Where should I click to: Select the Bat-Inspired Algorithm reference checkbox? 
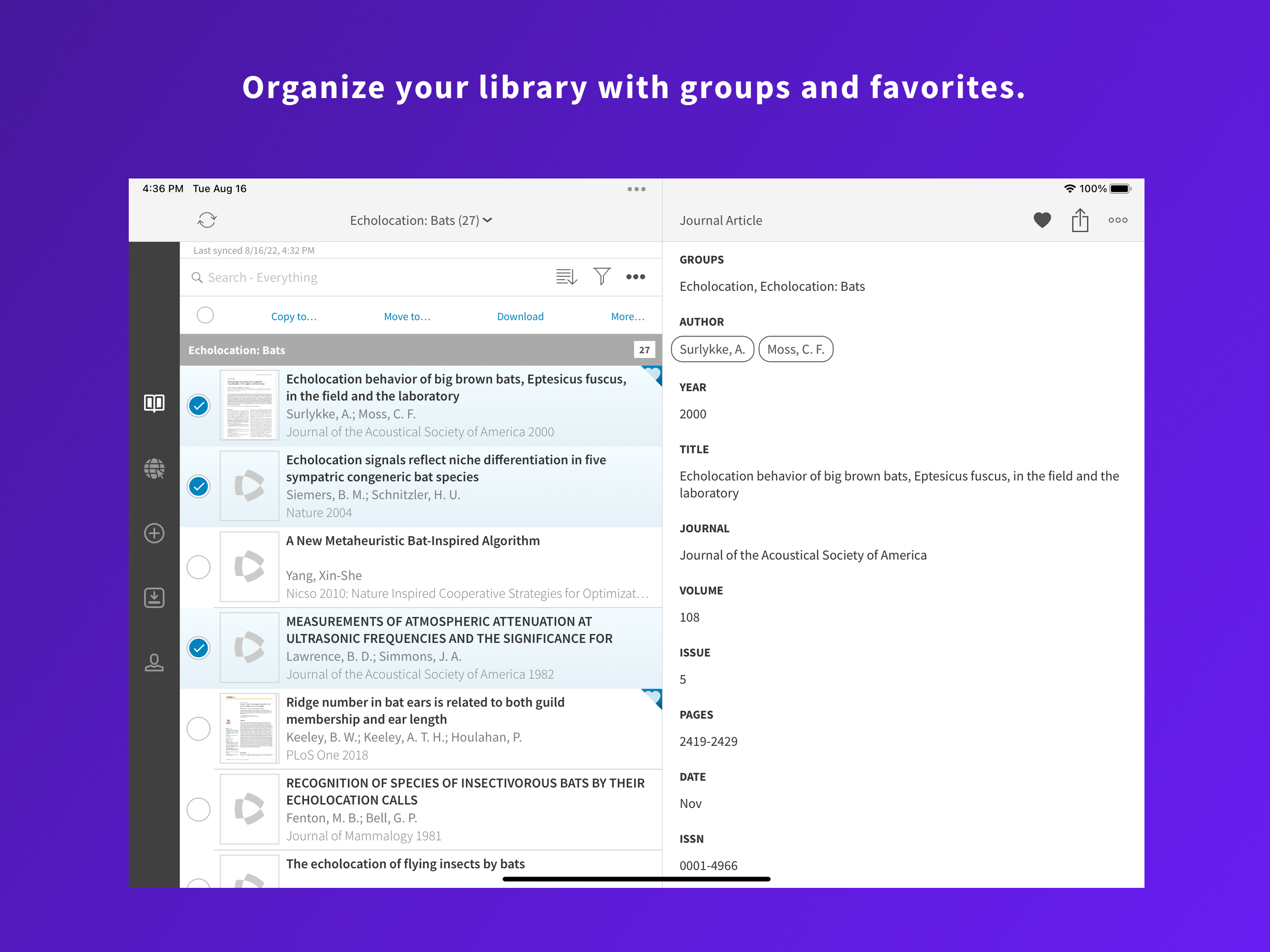tap(198, 567)
